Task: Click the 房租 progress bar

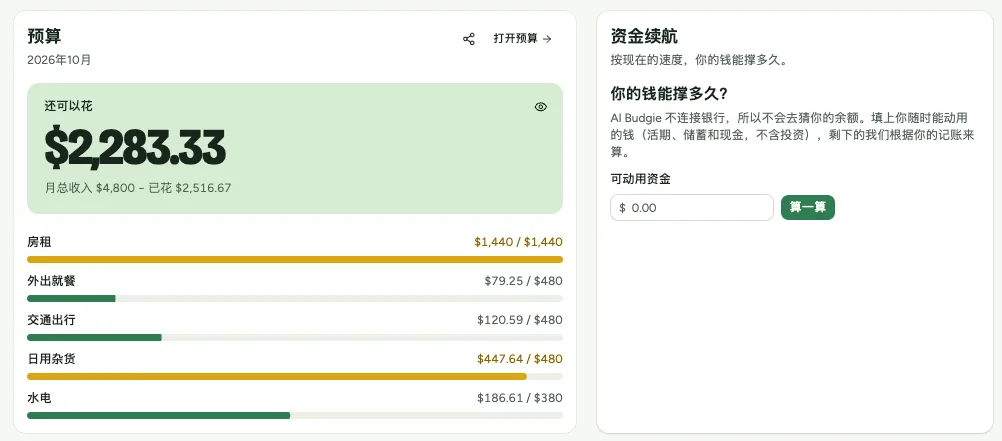Action: [x=295, y=259]
